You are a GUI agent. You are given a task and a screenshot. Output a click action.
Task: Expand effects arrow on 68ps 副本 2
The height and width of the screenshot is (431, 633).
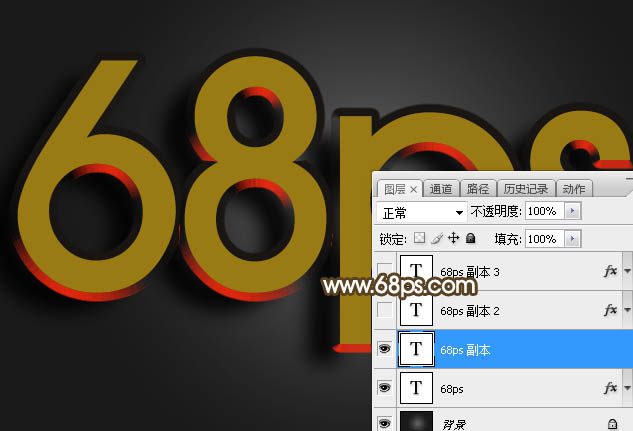[627, 310]
